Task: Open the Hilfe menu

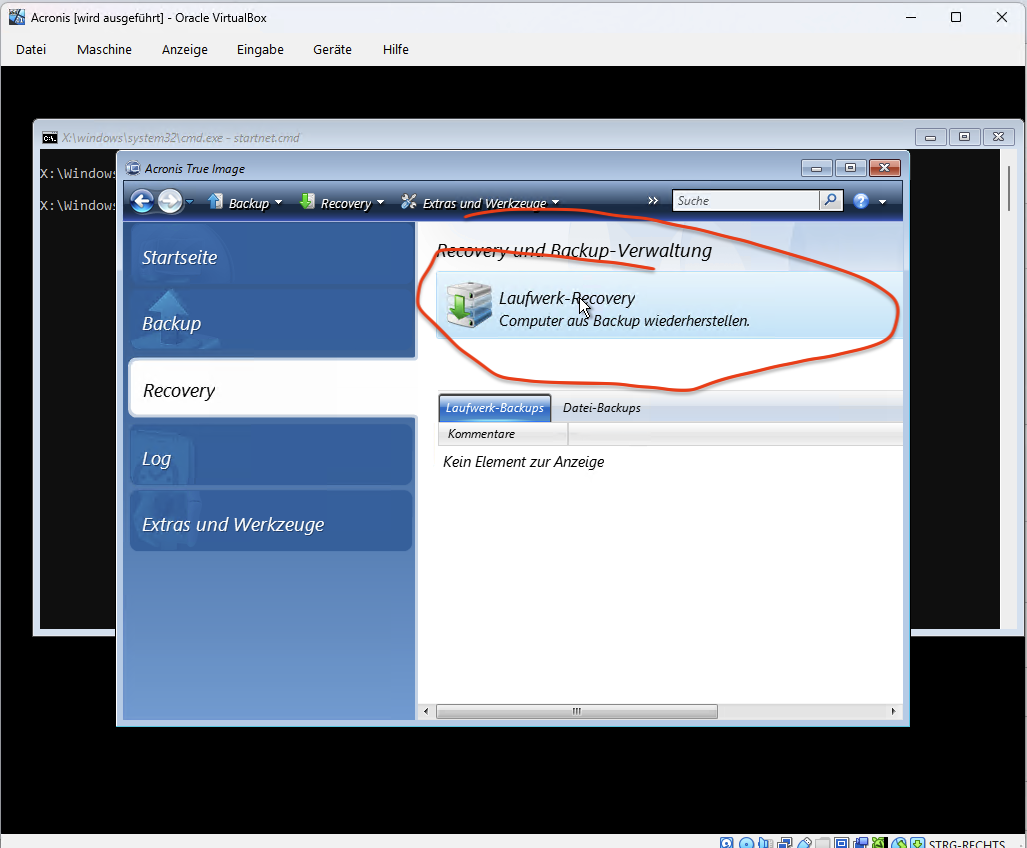Action: 396,49
